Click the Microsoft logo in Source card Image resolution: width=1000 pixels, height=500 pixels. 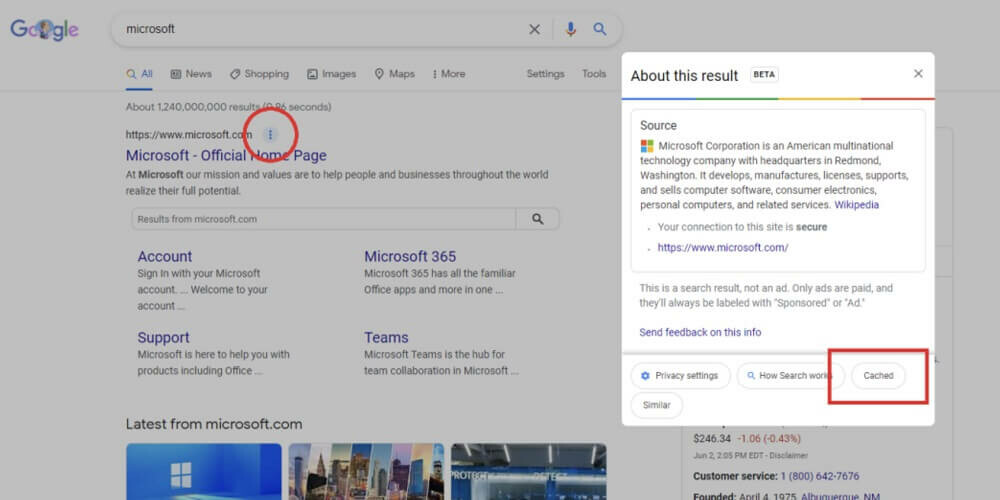647,146
